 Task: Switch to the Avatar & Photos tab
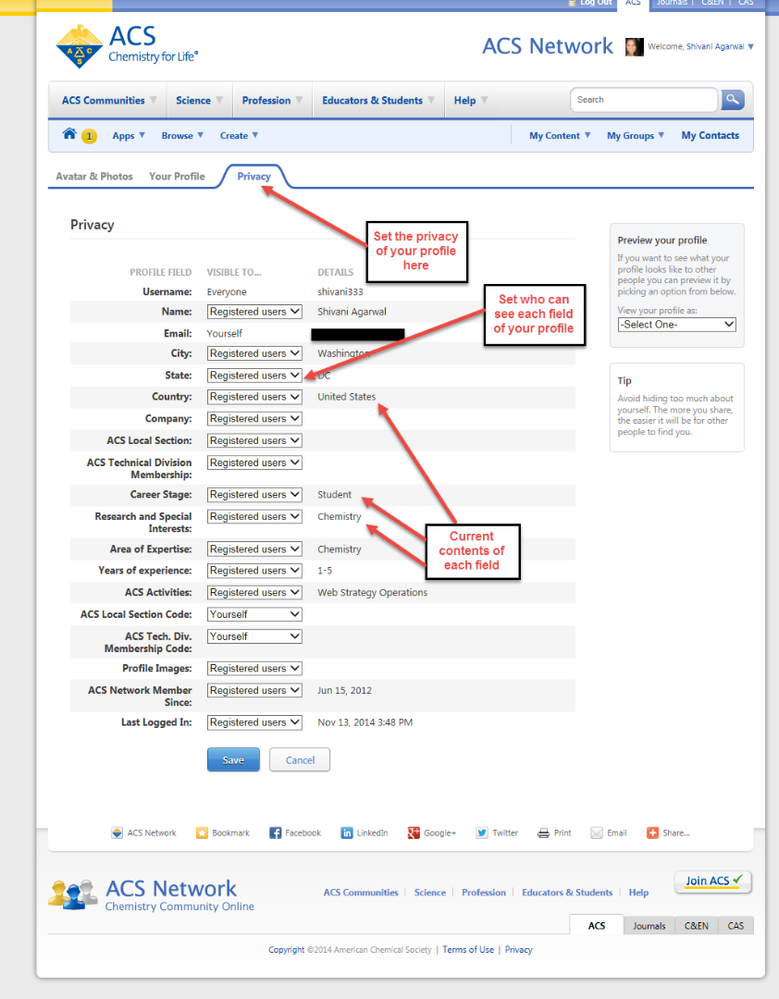point(94,176)
